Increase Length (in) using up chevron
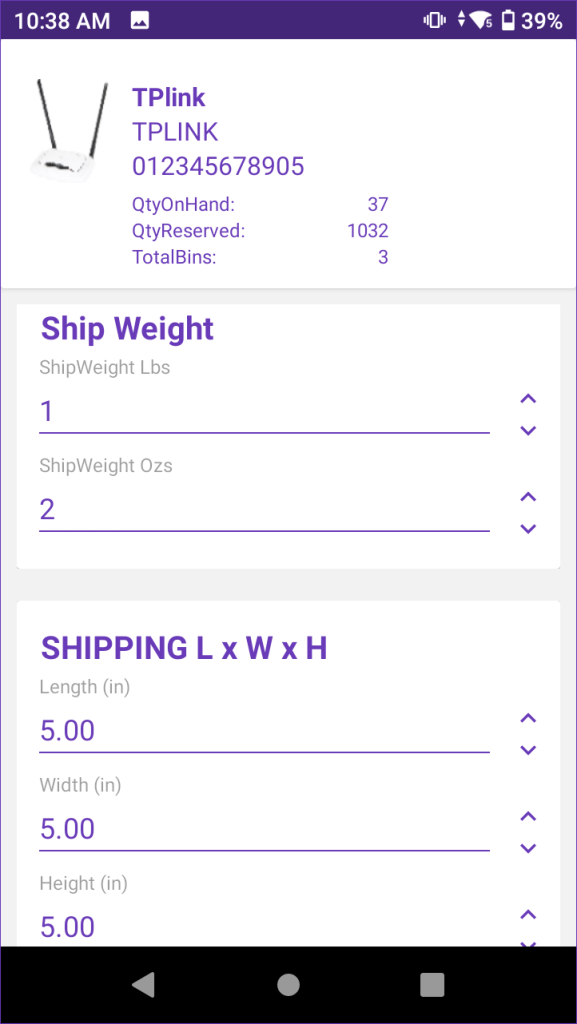 click(528, 719)
